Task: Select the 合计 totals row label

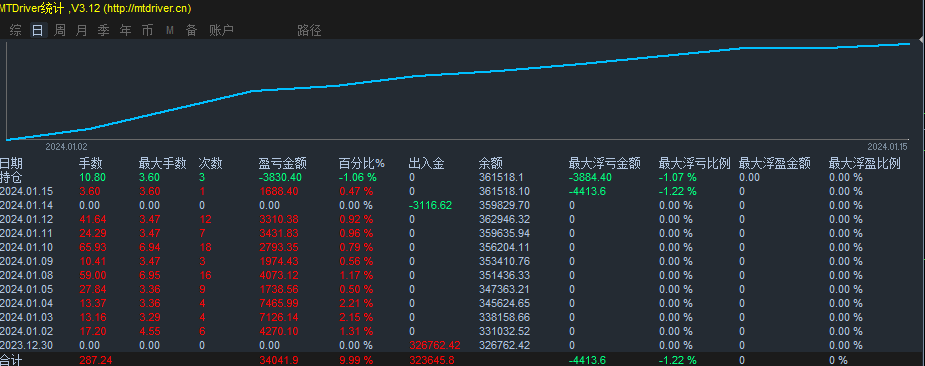Action: click(11, 360)
